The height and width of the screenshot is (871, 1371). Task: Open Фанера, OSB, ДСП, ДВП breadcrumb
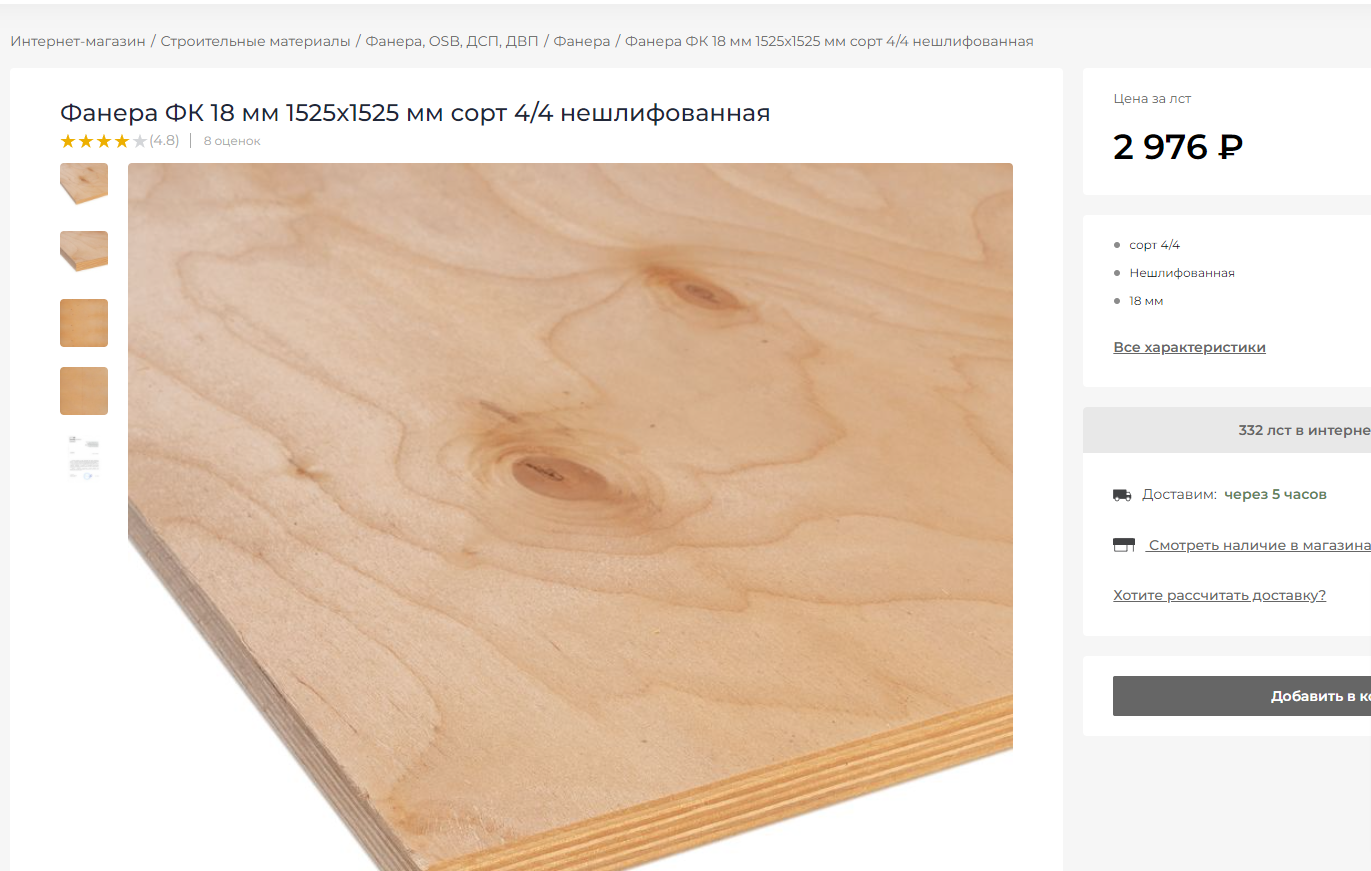coord(452,41)
